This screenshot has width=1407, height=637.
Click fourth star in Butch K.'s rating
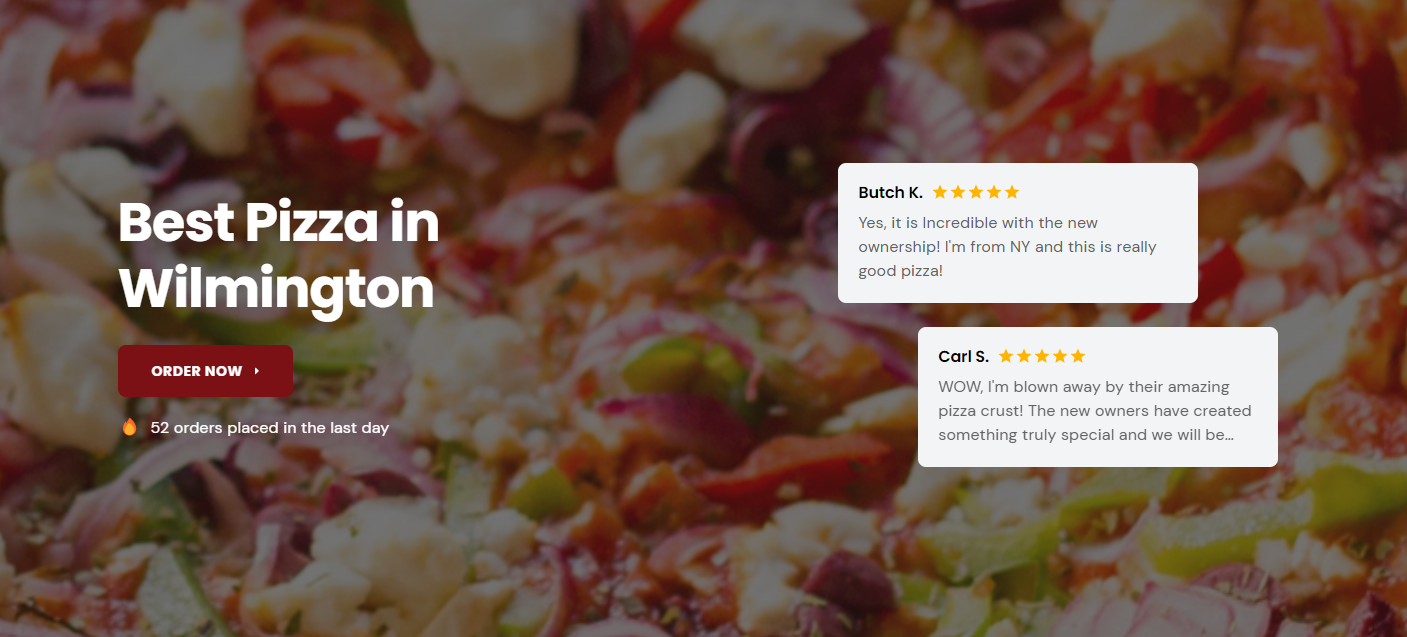(x=994, y=192)
